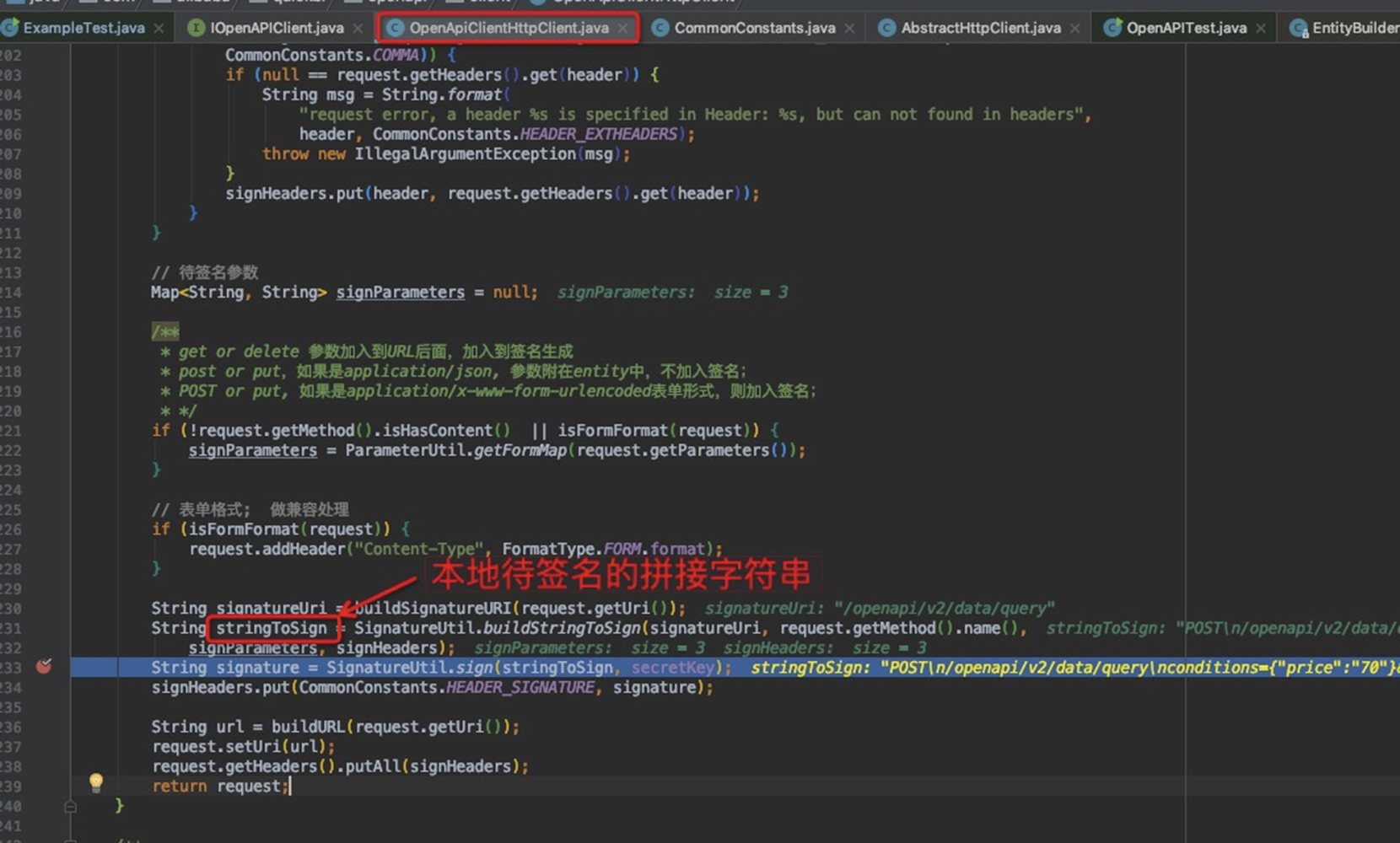Close the ExampleTest.java tab
The image size is (1400, 843).
tap(159, 29)
